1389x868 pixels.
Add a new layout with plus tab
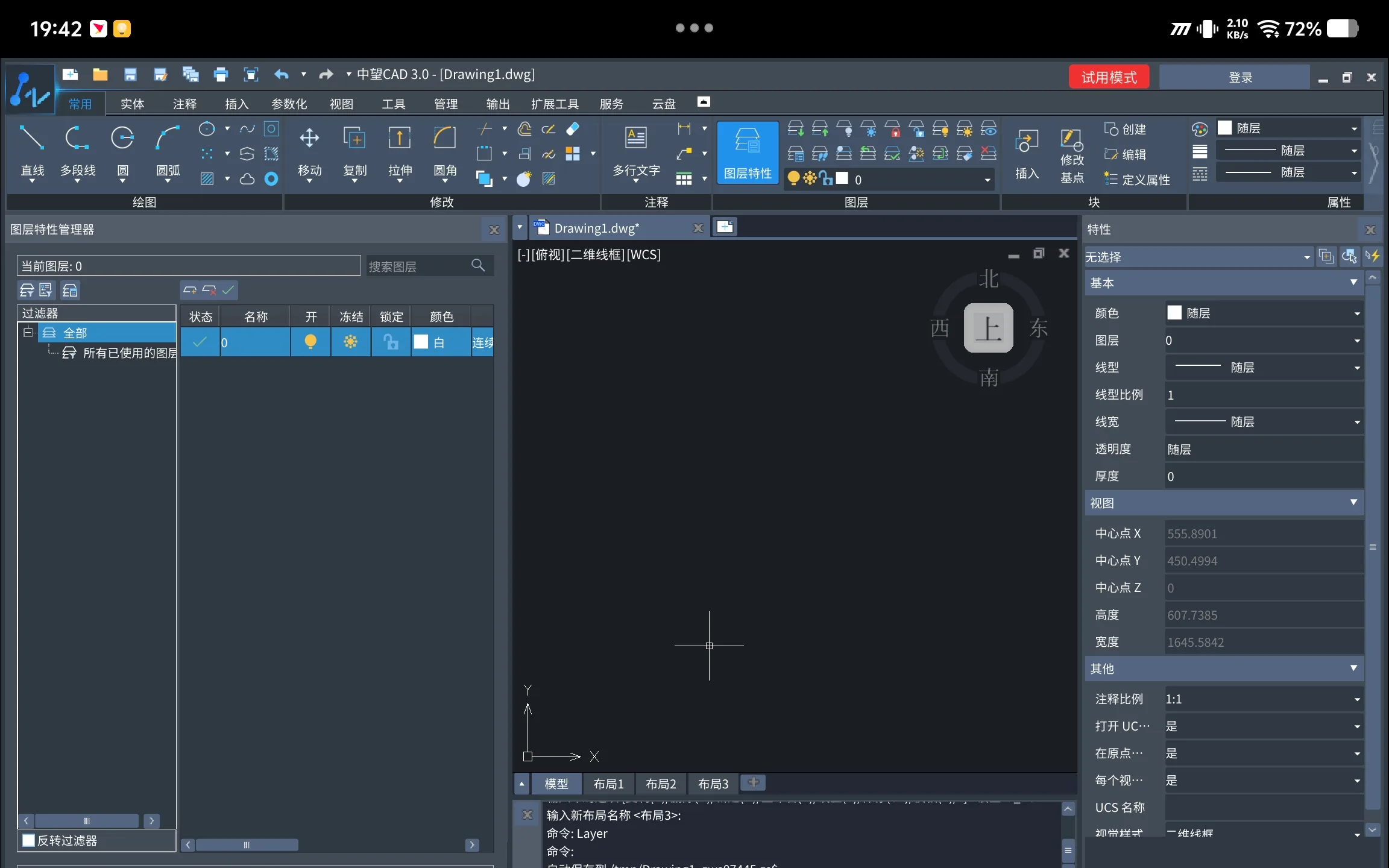(752, 782)
